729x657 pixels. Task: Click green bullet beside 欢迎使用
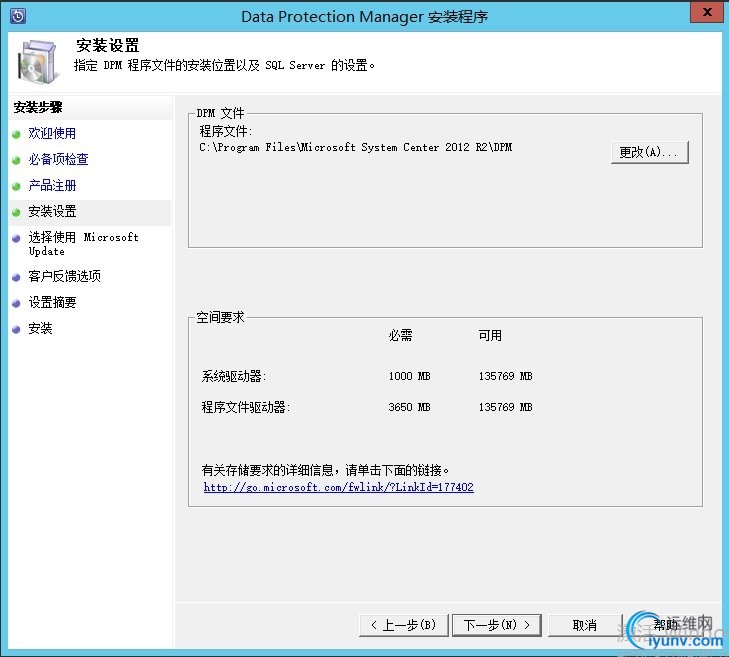click(x=16, y=134)
